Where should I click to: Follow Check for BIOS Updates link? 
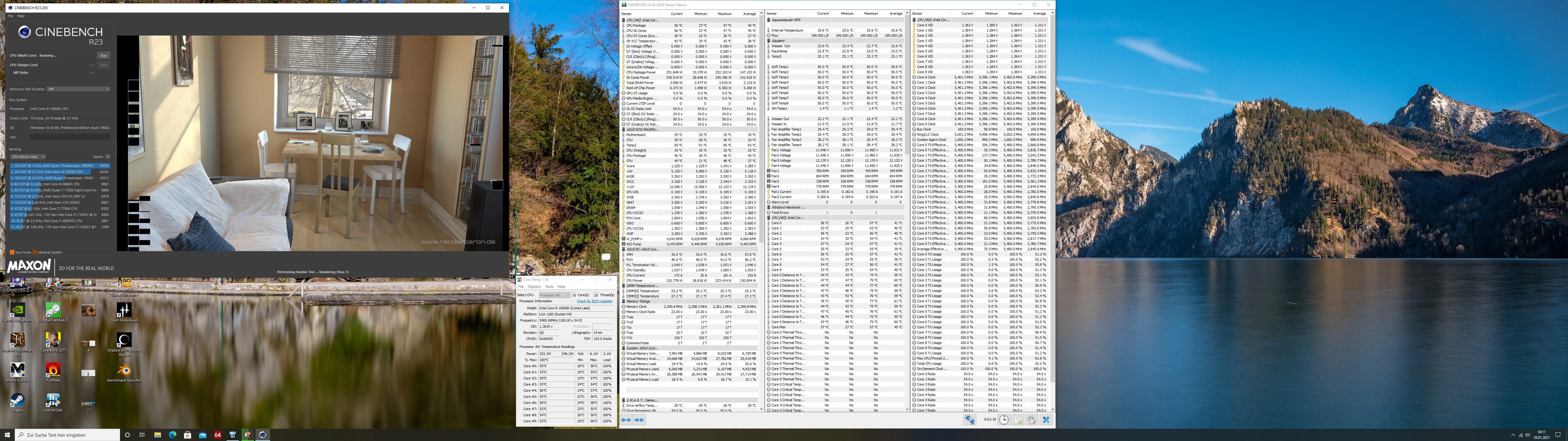pyautogui.click(x=595, y=301)
